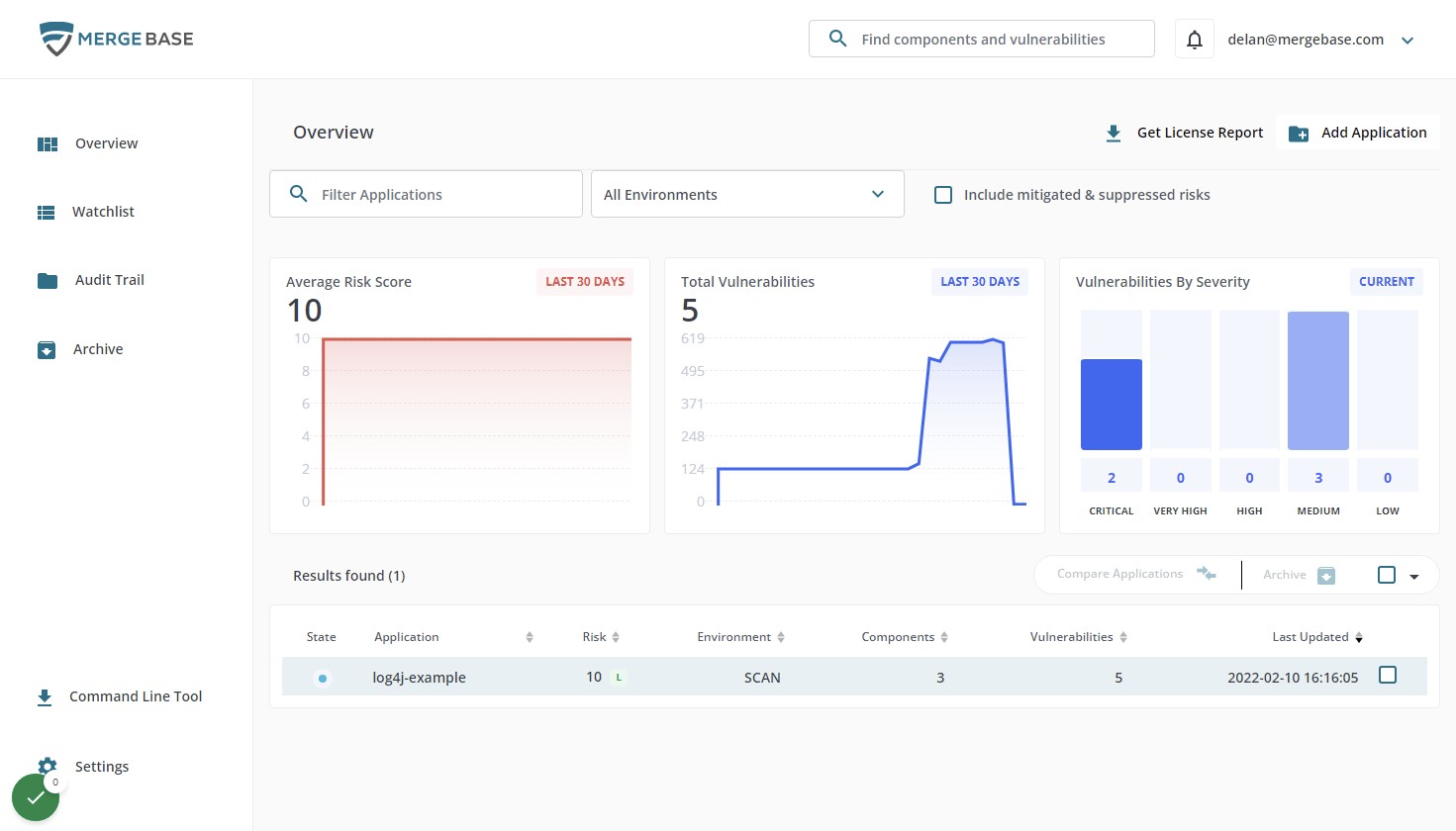Focus the Filter Applications input
The width and height of the screenshot is (1456, 831).
pyautogui.click(x=426, y=194)
